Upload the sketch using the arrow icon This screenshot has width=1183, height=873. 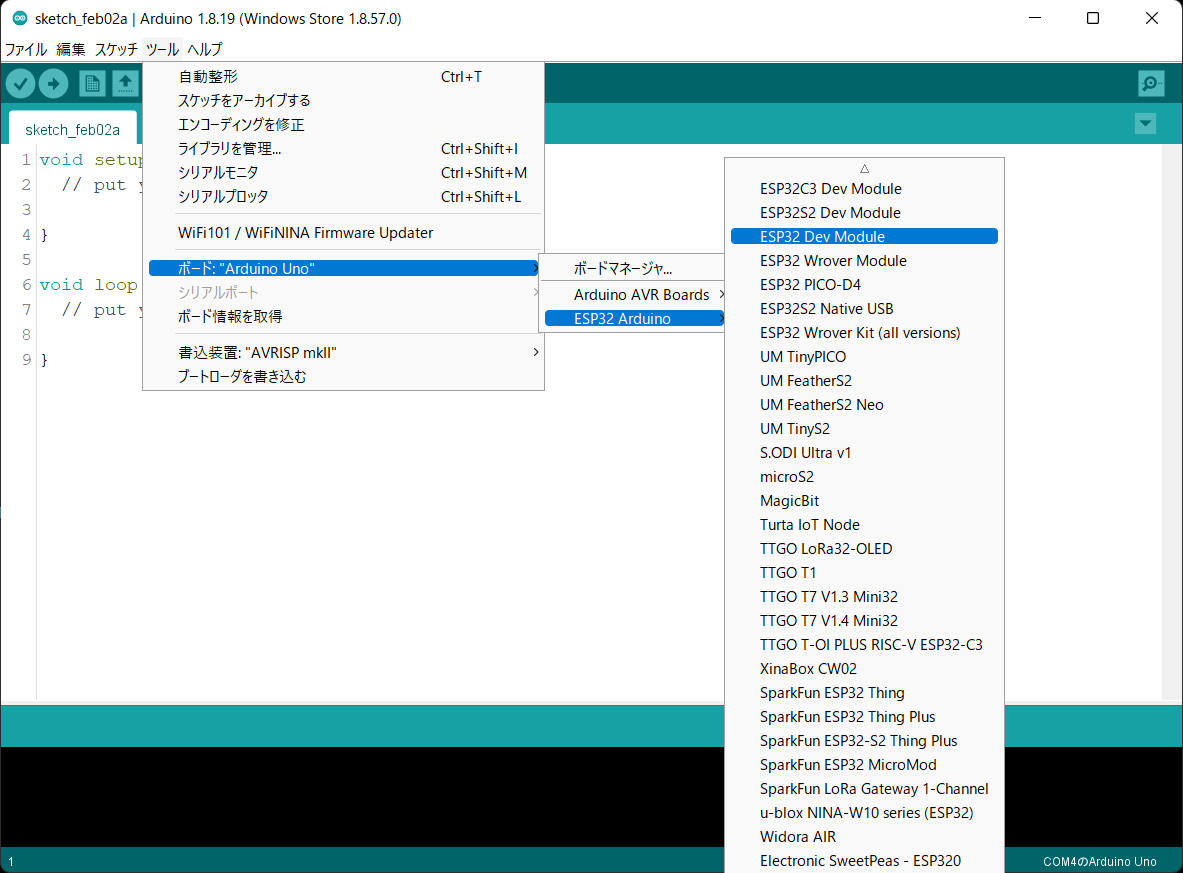click(x=54, y=83)
